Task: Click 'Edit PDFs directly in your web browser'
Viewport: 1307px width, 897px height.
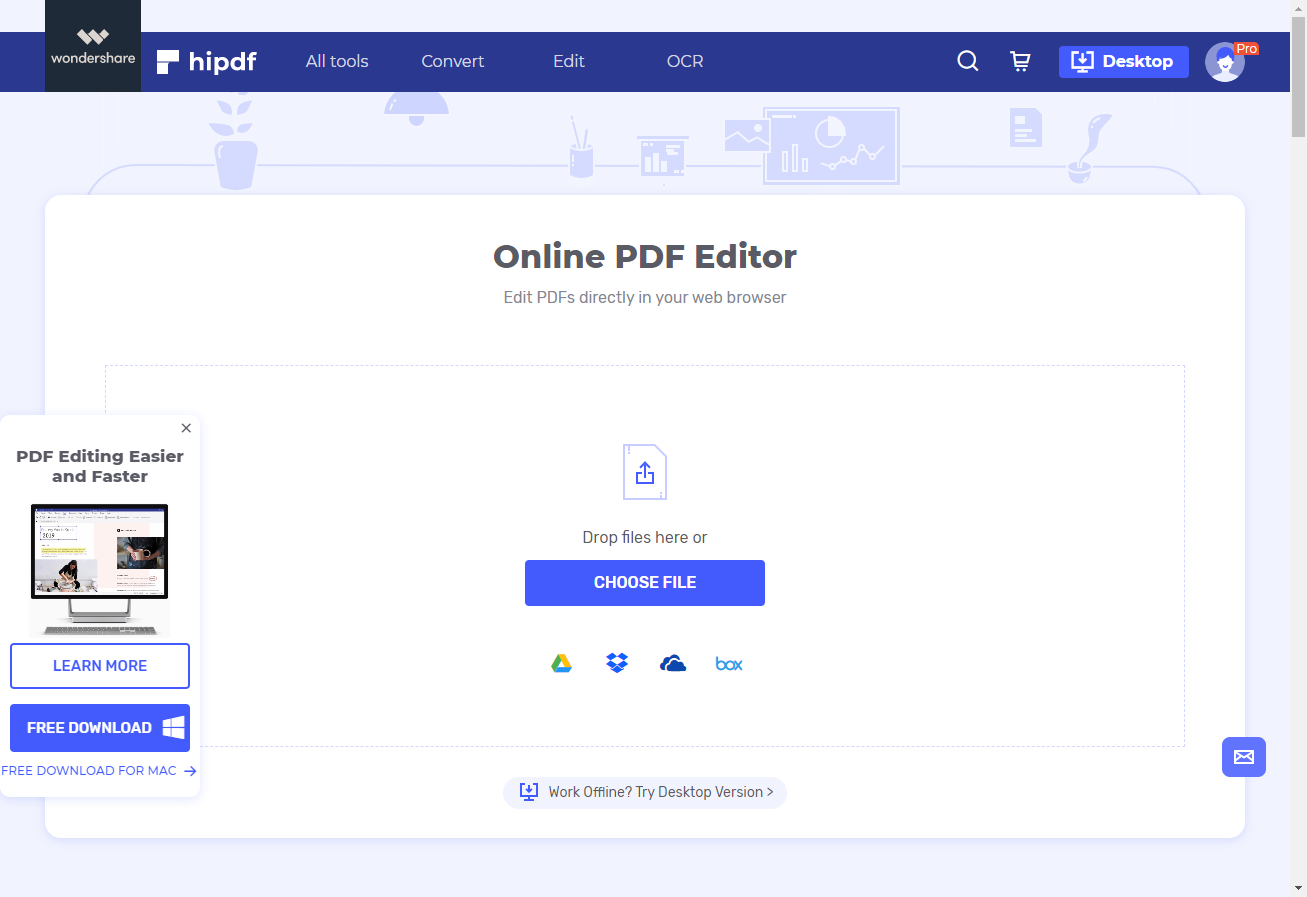Action: [645, 297]
